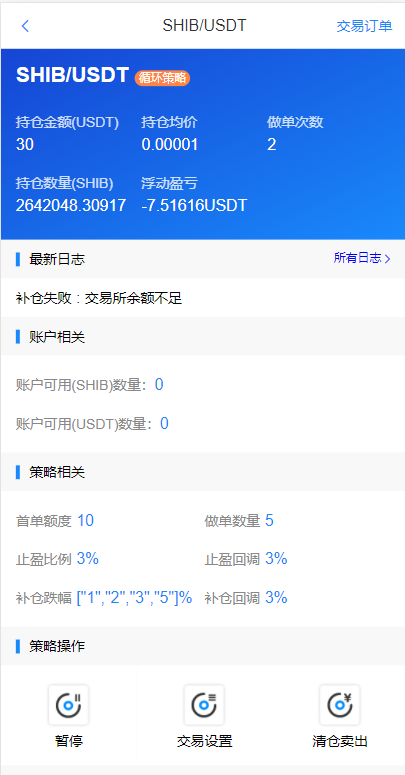This screenshot has width=405, height=775.
Task: Click the chevron beside 所有日志
Action: (x=387, y=258)
